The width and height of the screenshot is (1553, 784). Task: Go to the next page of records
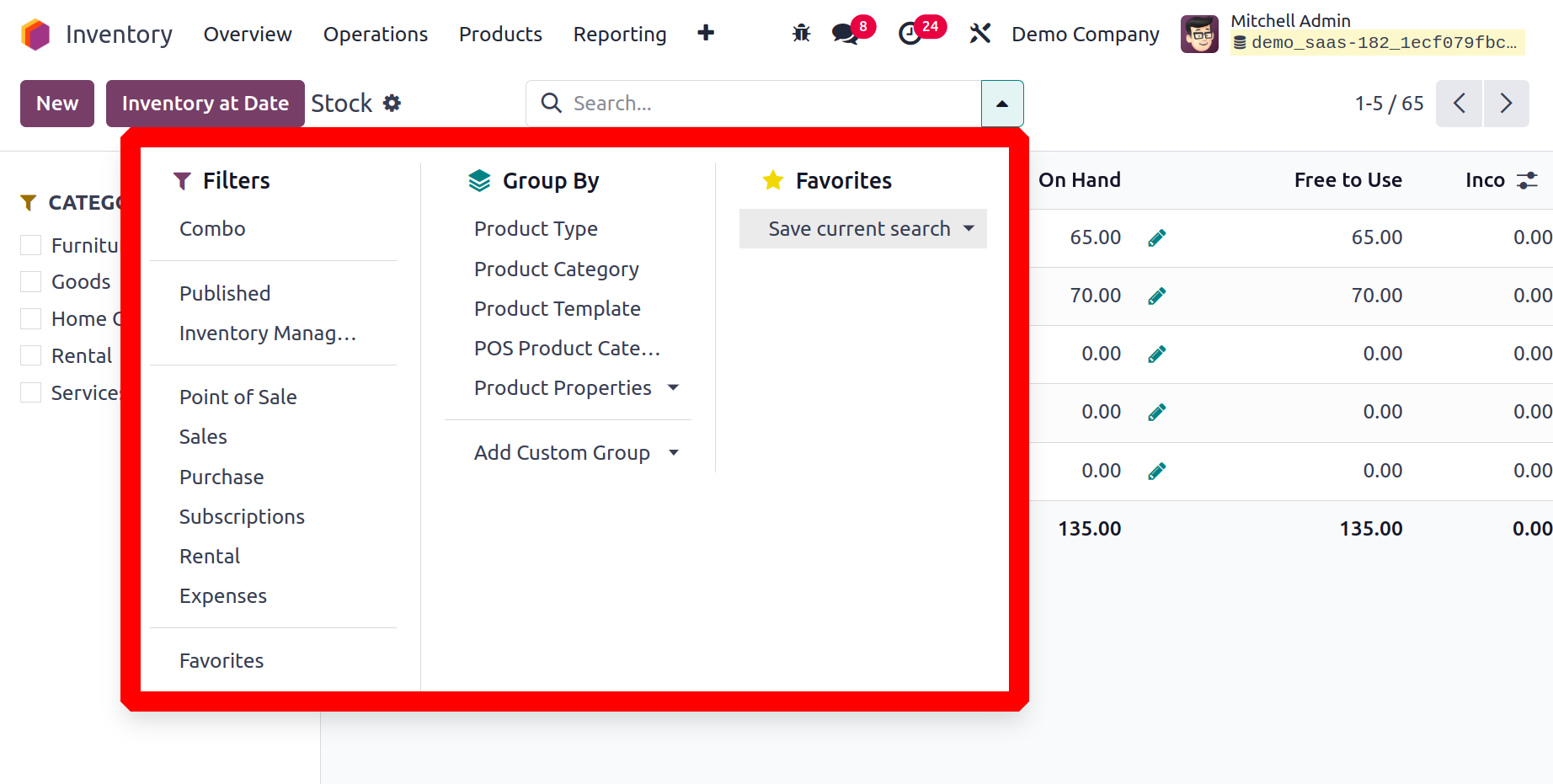point(1506,104)
